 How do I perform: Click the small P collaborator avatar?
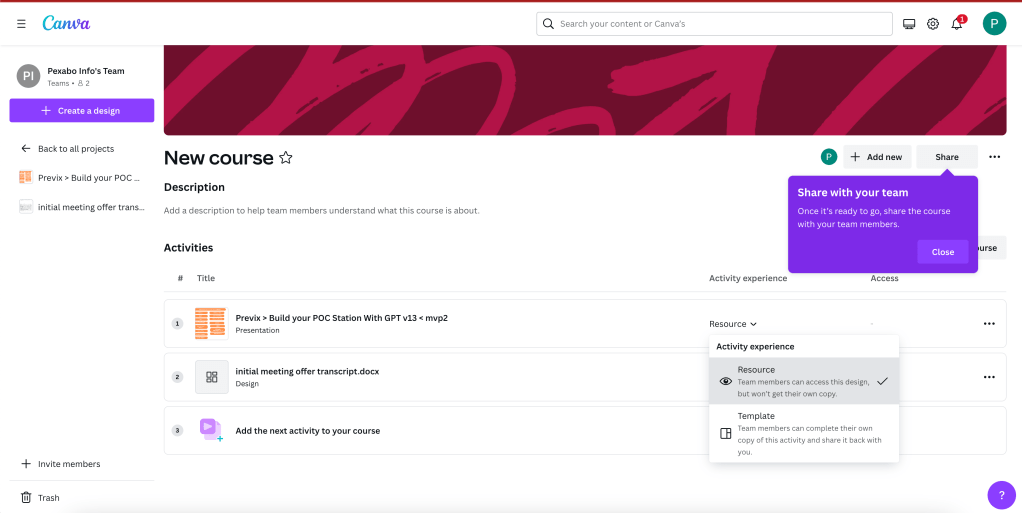(x=829, y=157)
